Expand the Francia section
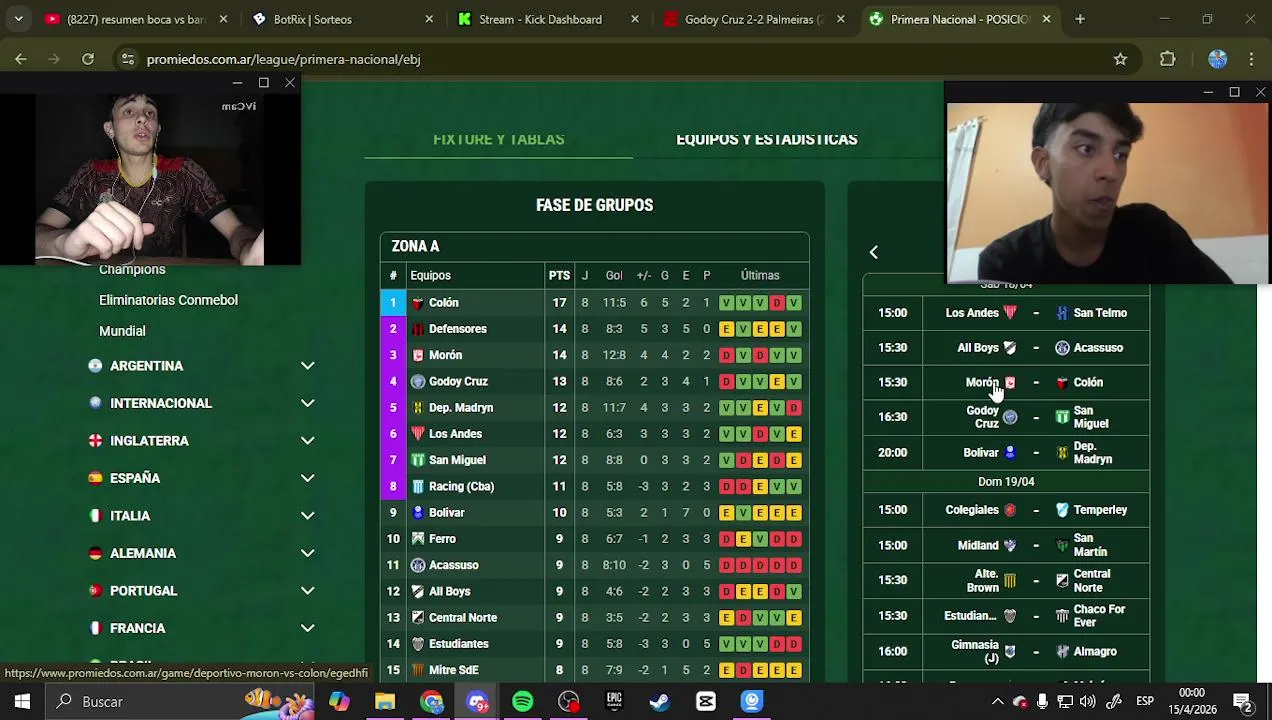Image resolution: width=1272 pixels, height=720 pixels. (x=307, y=628)
